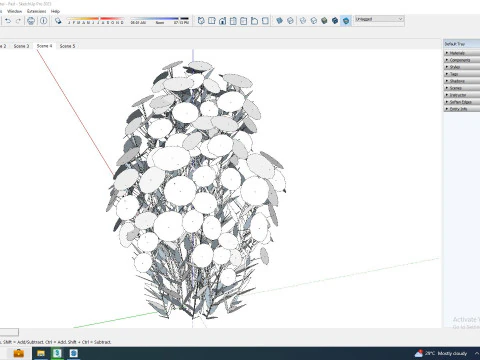The height and width of the screenshot is (360, 480).
Task: Switch to Front view house icon
Action: click(222, 21)
